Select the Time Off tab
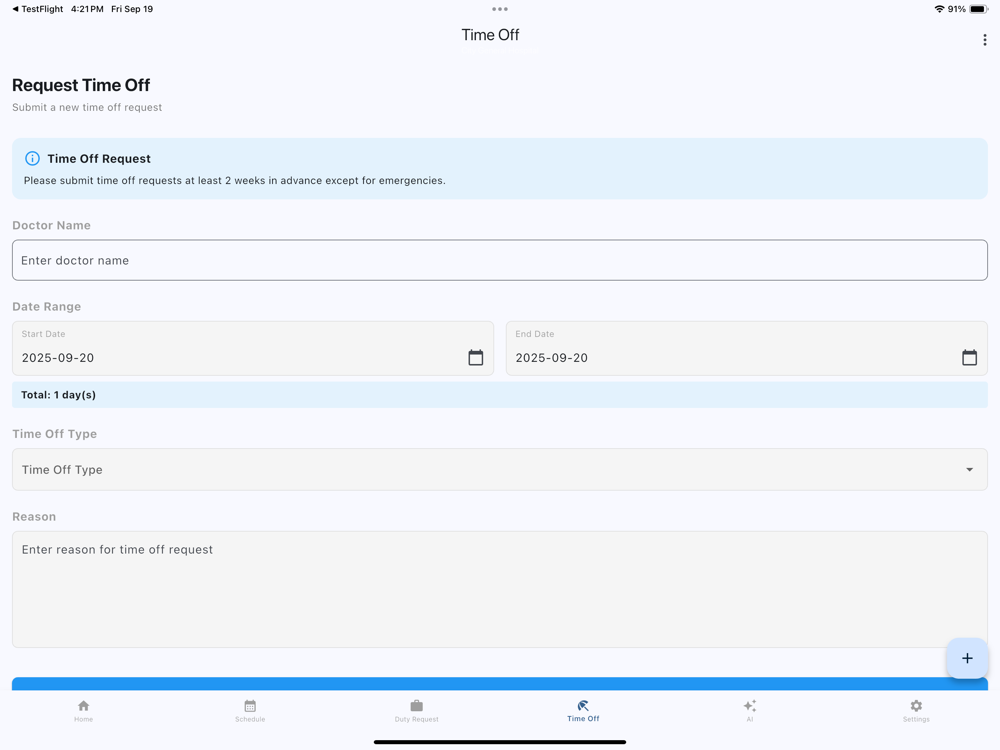The image size is (1000, 750). 583,710
